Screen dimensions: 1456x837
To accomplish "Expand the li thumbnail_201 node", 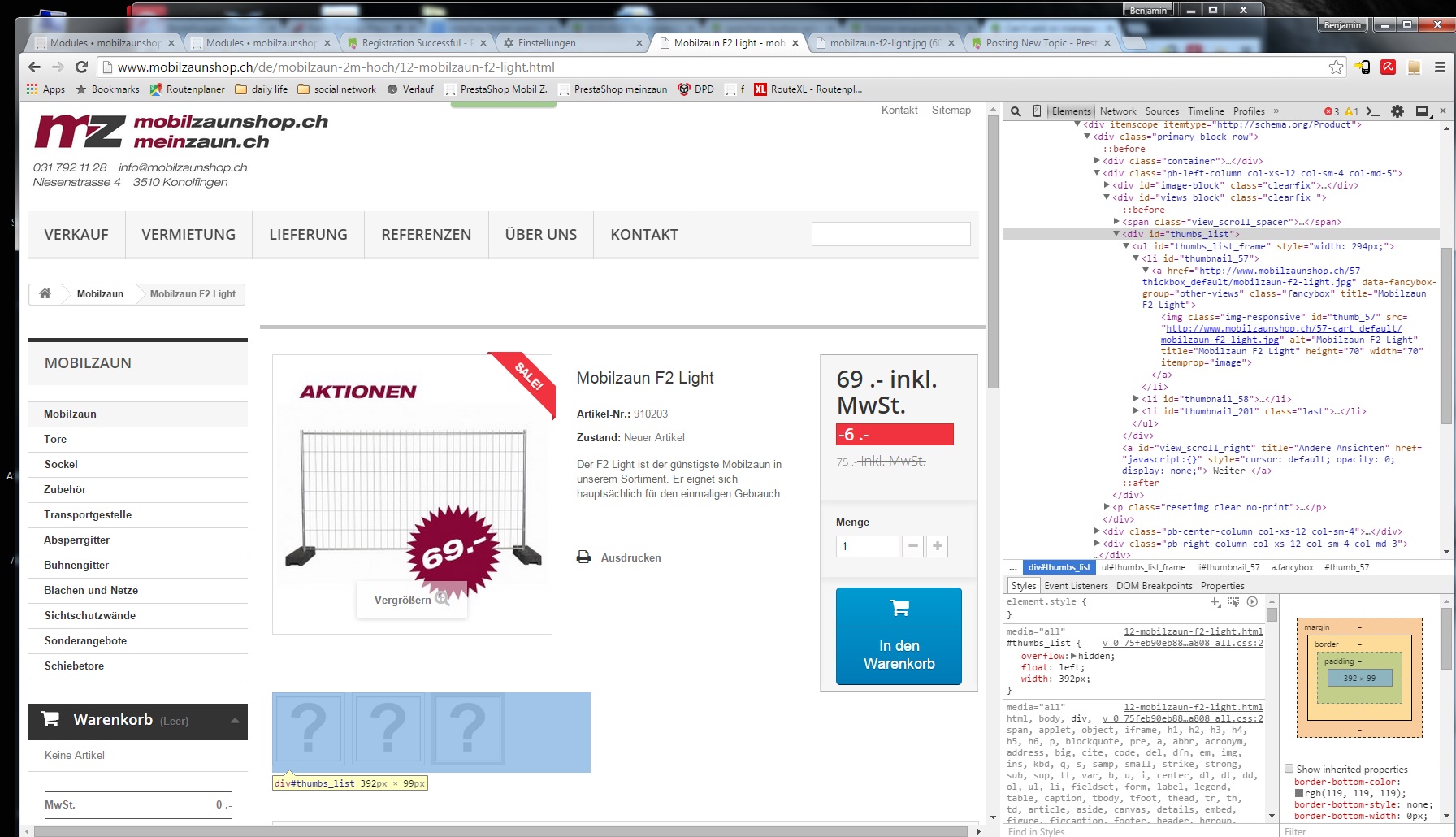I will (x=1136, y=411).
